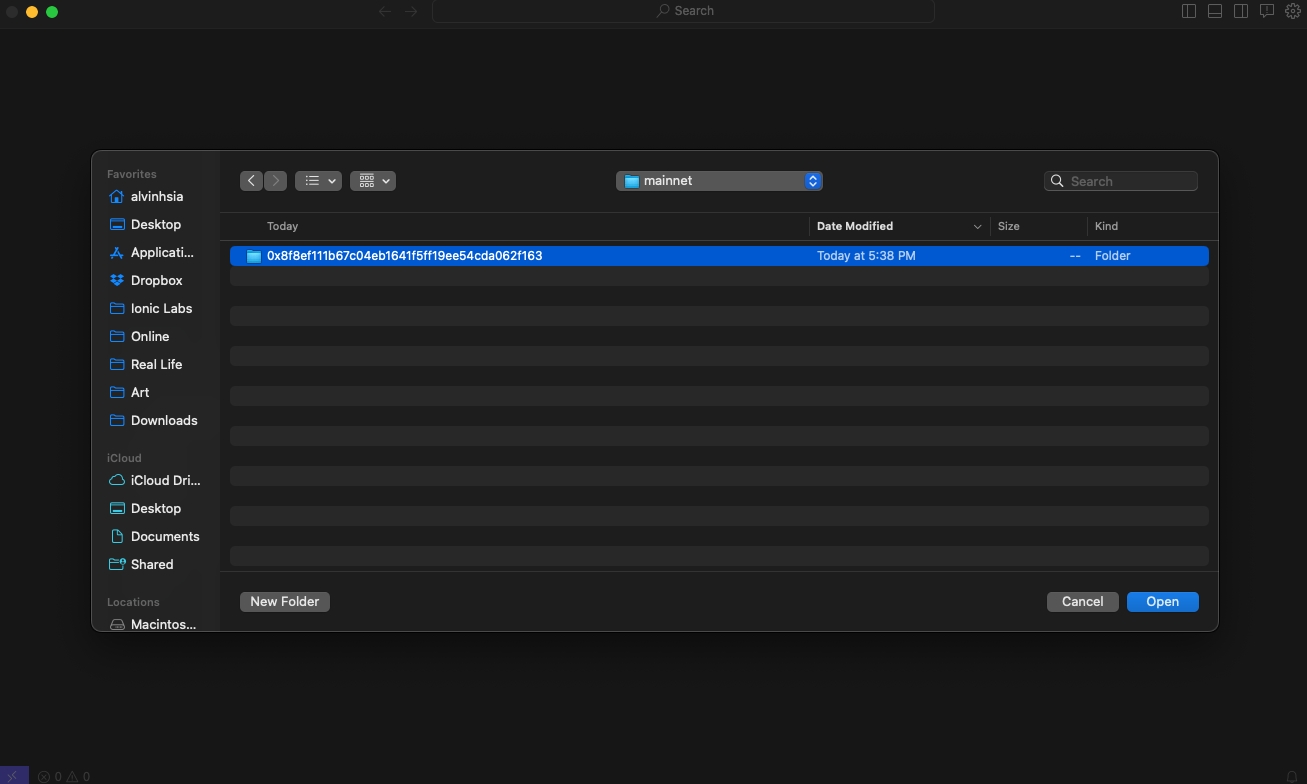Click the folder icon of the 0x8f8ef row
The height and width of the screenshot is (784, 1307).
coord(254,256)
